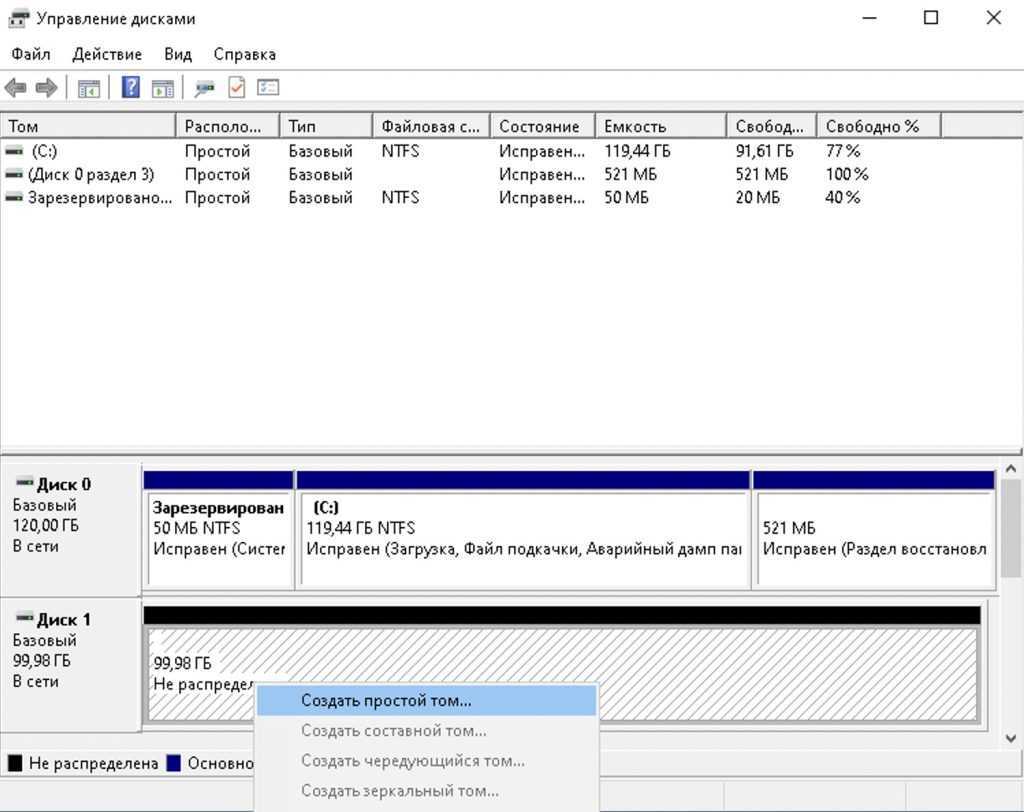Sort list by Емкость column header
This screenshot has width=1024, height=812.
[x=660, y=126]
